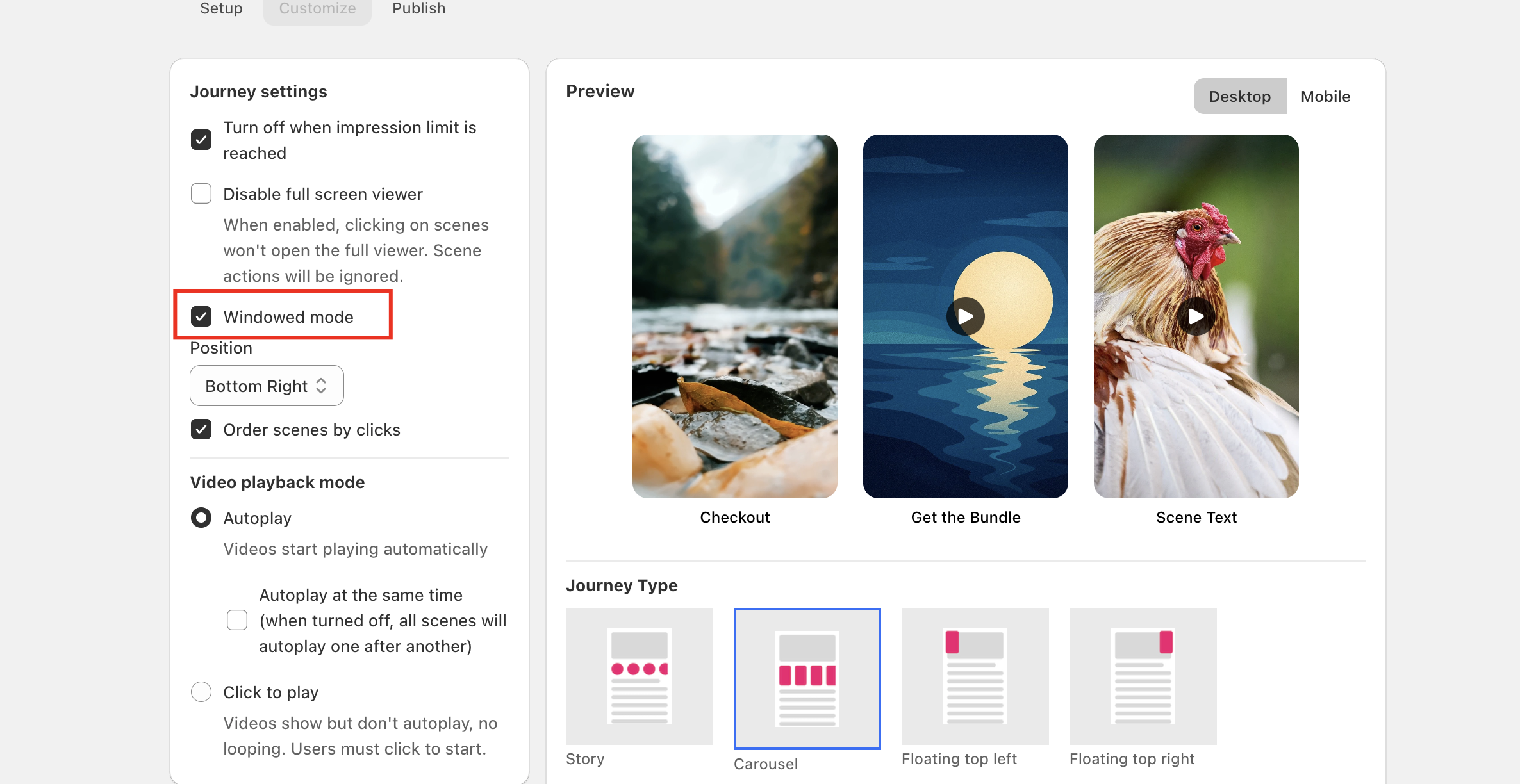Open the Bottom Right position dropdown
The width and height of the screenshot is (1520, 784).
[x=267, y=386]
